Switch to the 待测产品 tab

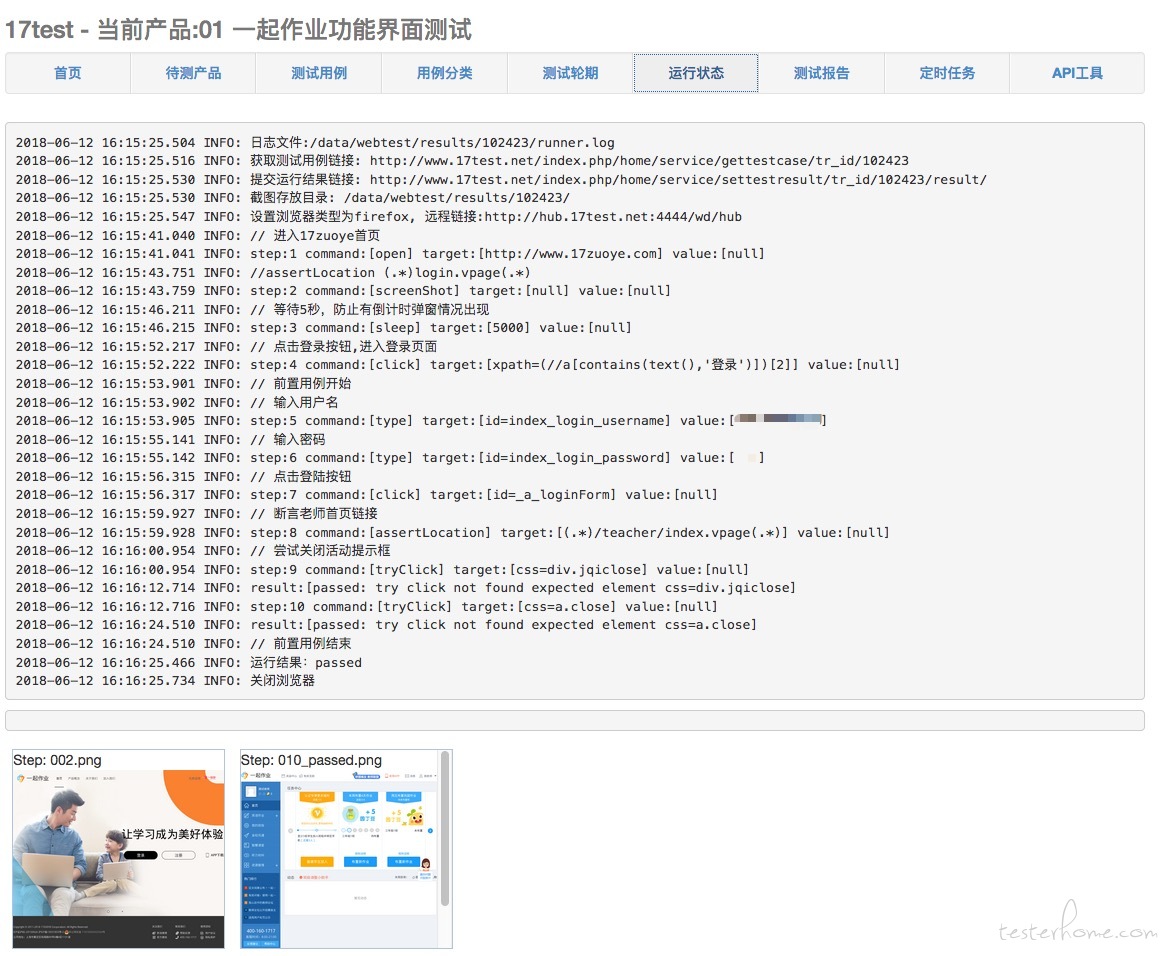[x=193, y=73]
